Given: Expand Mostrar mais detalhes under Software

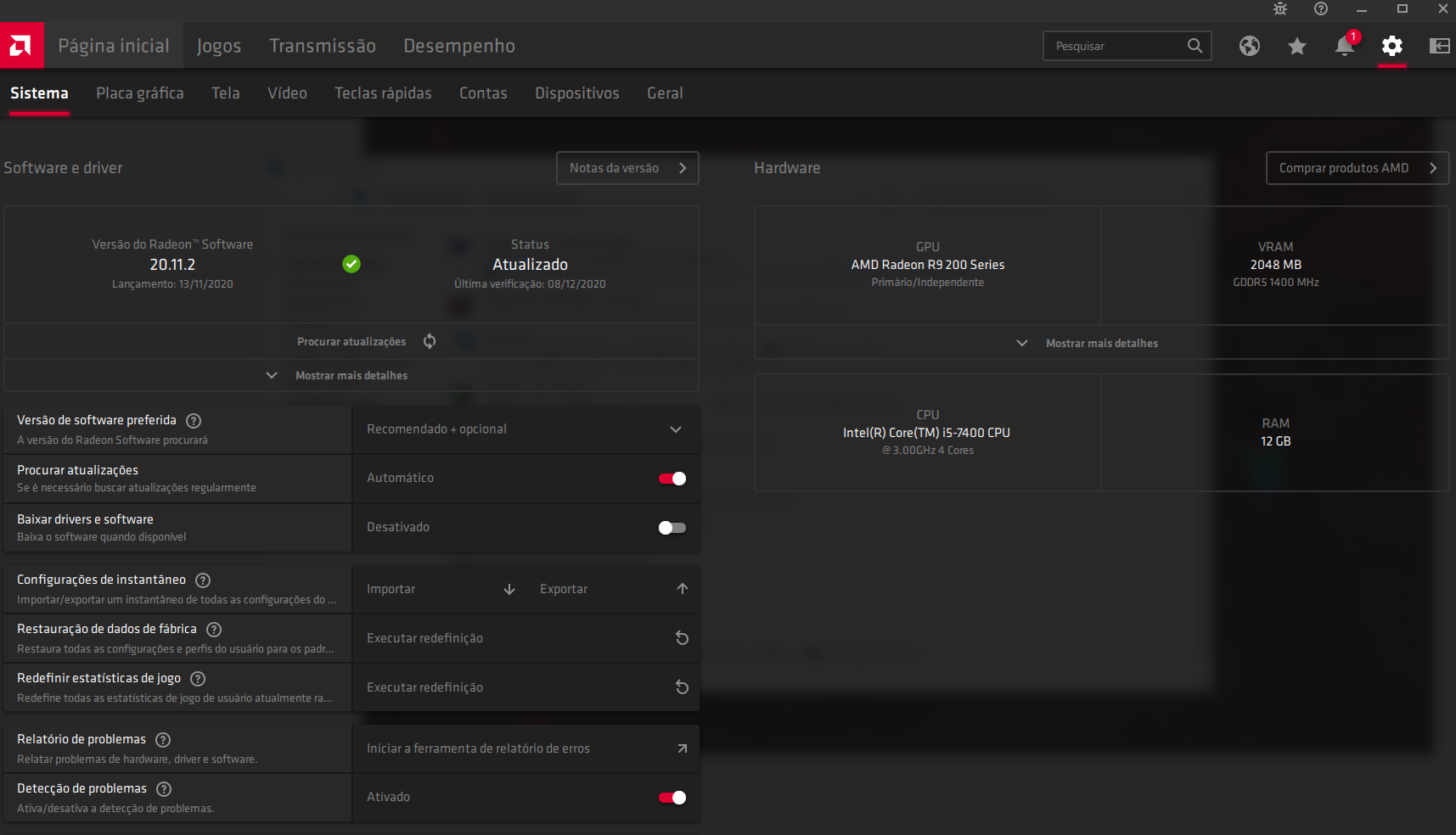Looking at the screenshot, I should coord(351,375).
